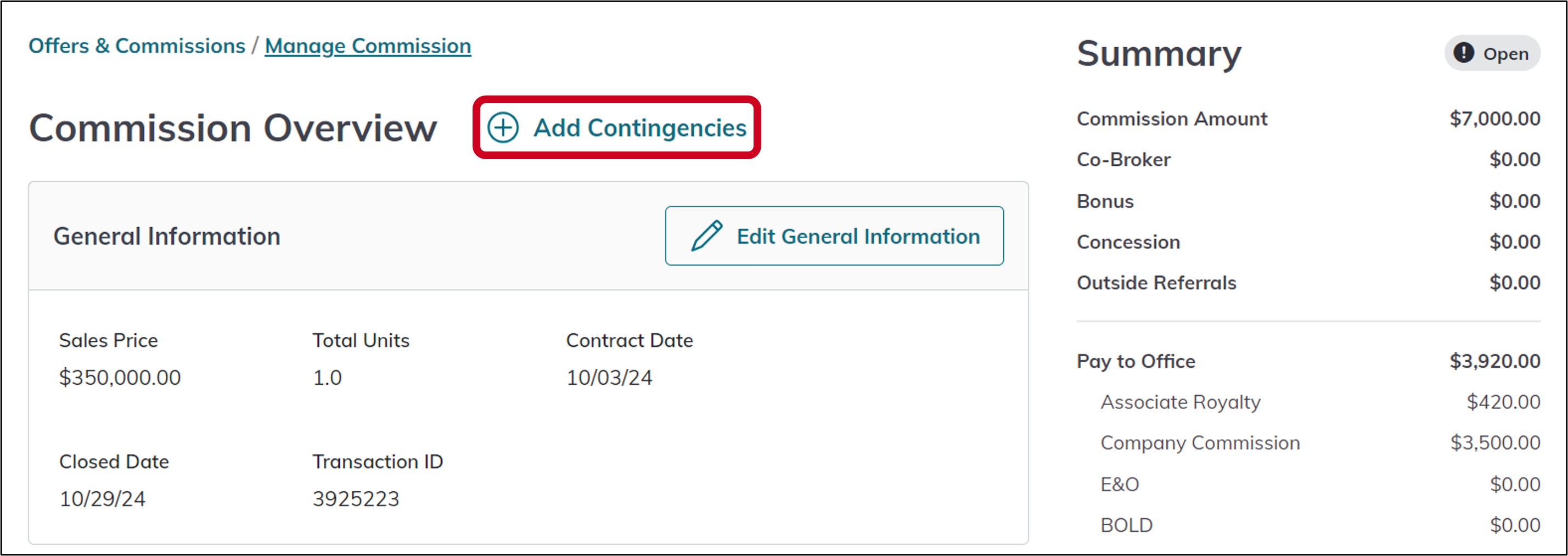Click the Open status badge
This screenshot has height=556, width=1568.
[x=1492, y=54]
